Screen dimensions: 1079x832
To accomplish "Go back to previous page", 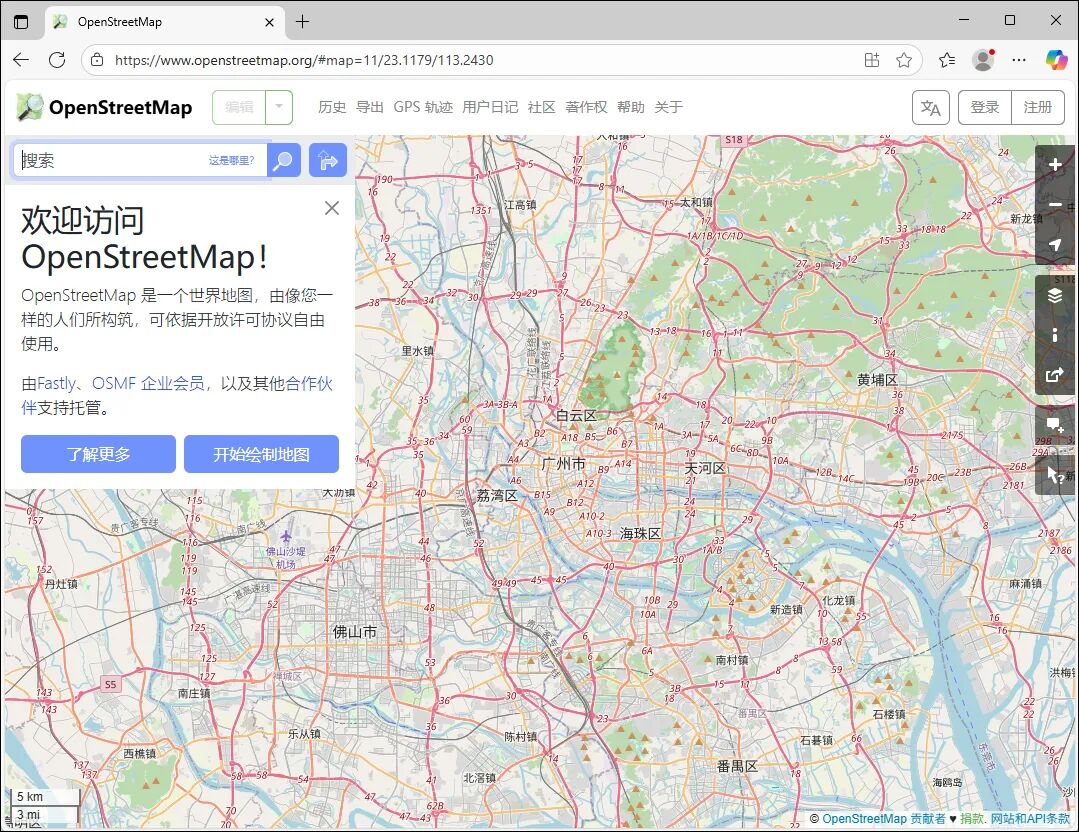I will (21, 60).
